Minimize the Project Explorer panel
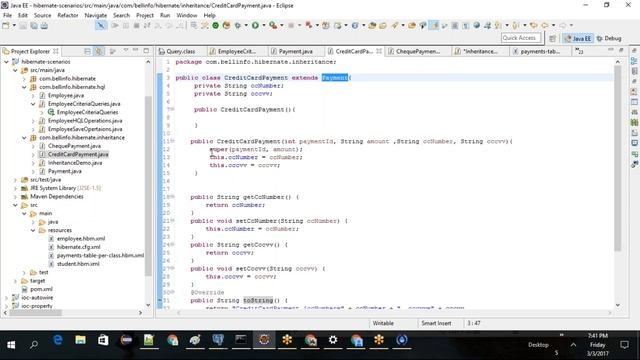The image size is (640, 360). click(x=136, y=51)
